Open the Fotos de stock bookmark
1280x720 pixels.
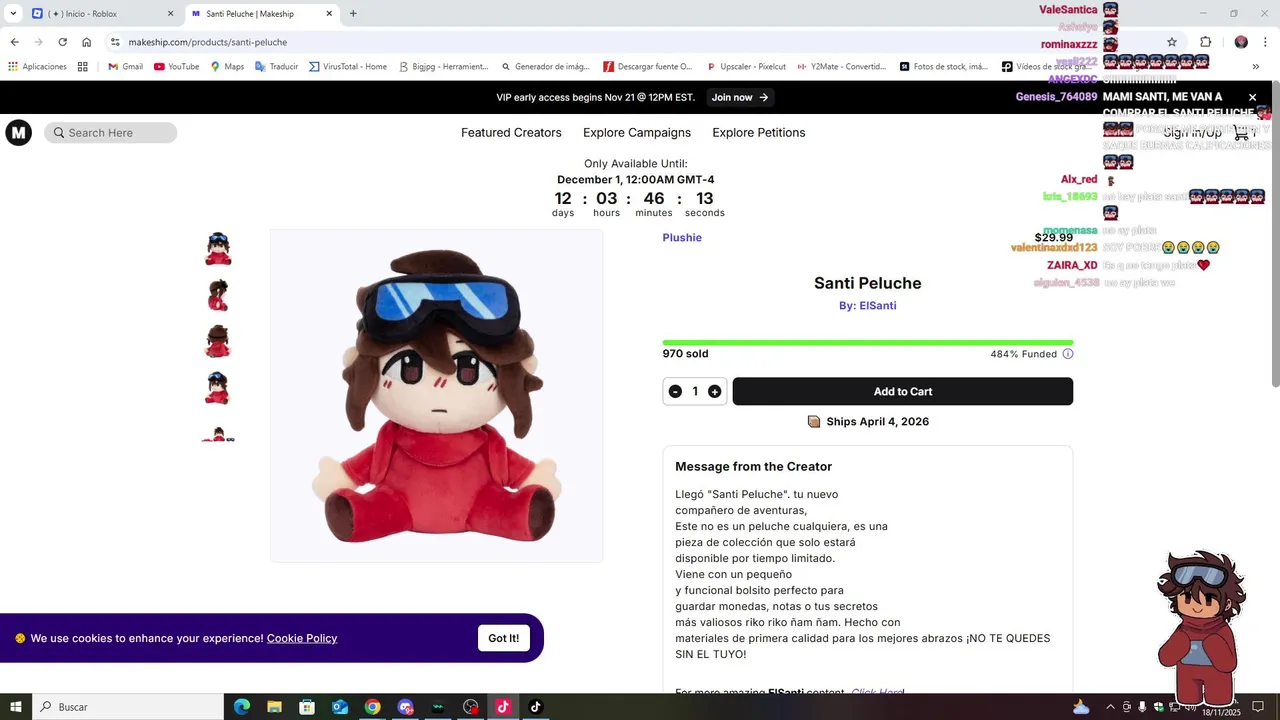(943, 67)
